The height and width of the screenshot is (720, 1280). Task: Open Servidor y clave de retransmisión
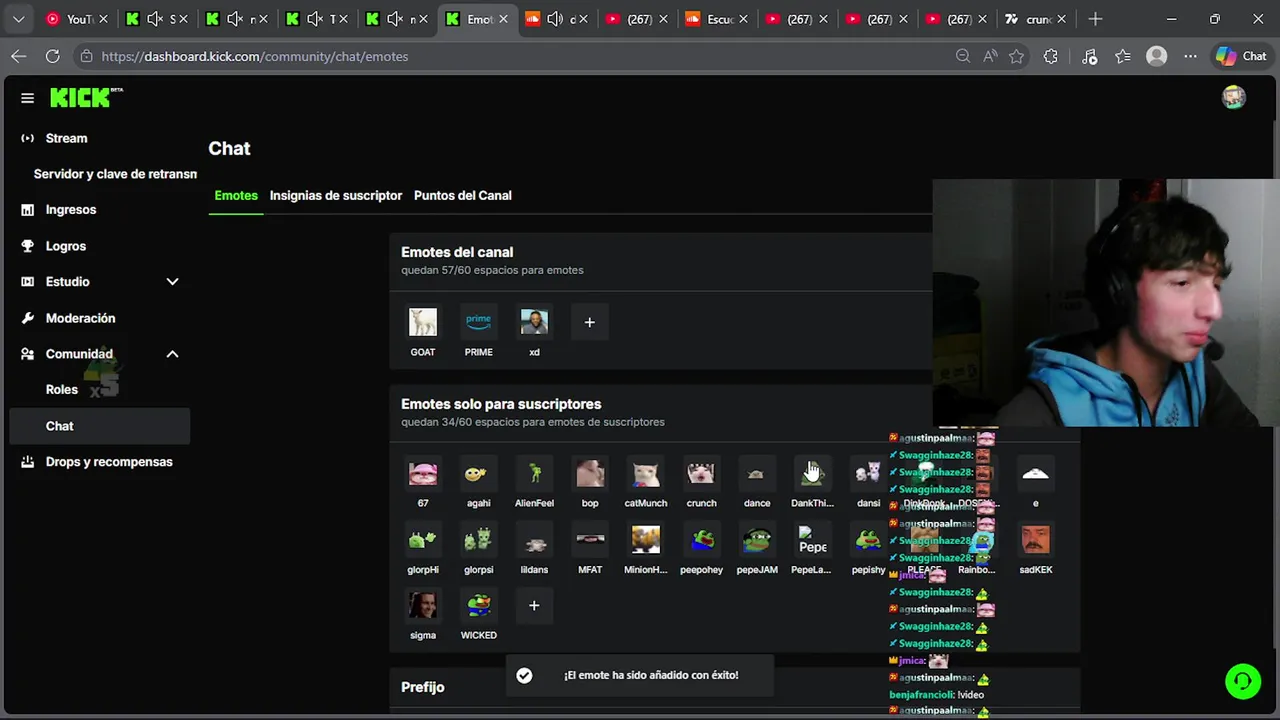(115, 174)
